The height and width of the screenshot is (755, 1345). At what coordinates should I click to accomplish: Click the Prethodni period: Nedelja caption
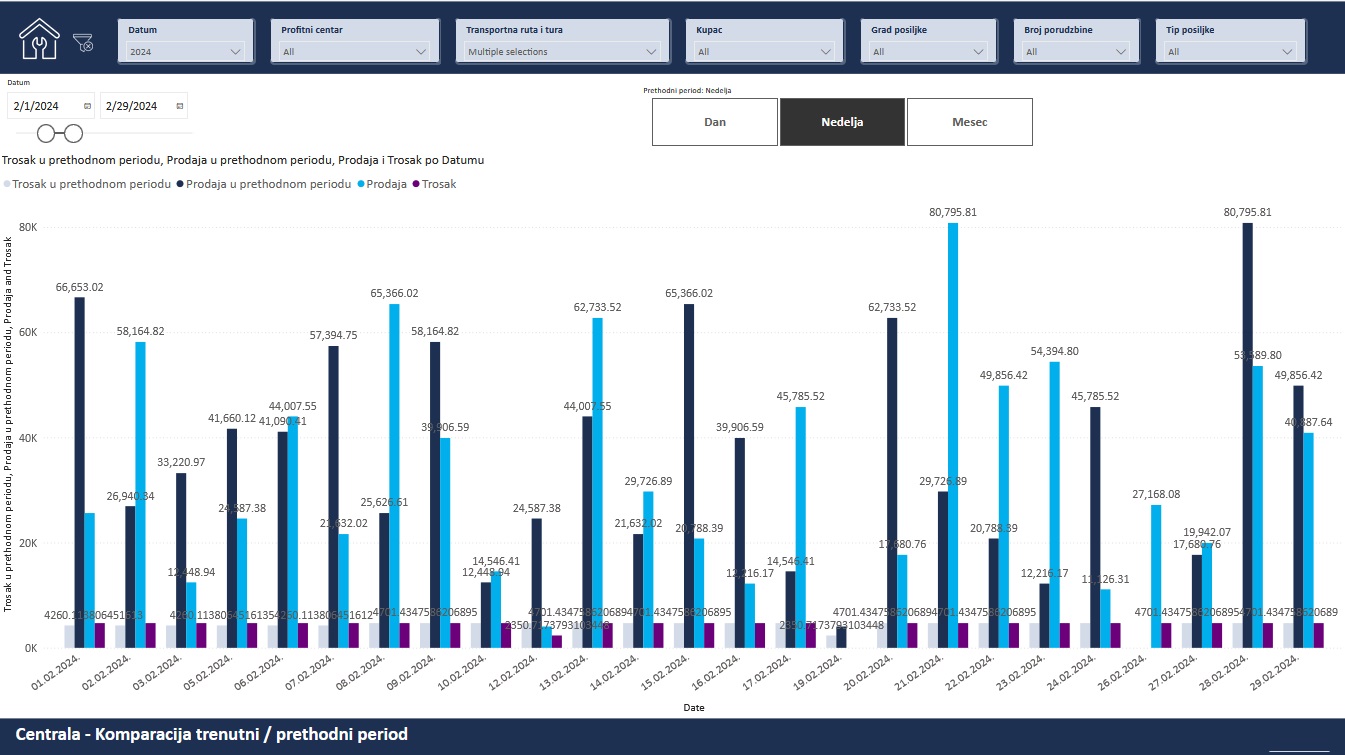click(x=687, y=90)
